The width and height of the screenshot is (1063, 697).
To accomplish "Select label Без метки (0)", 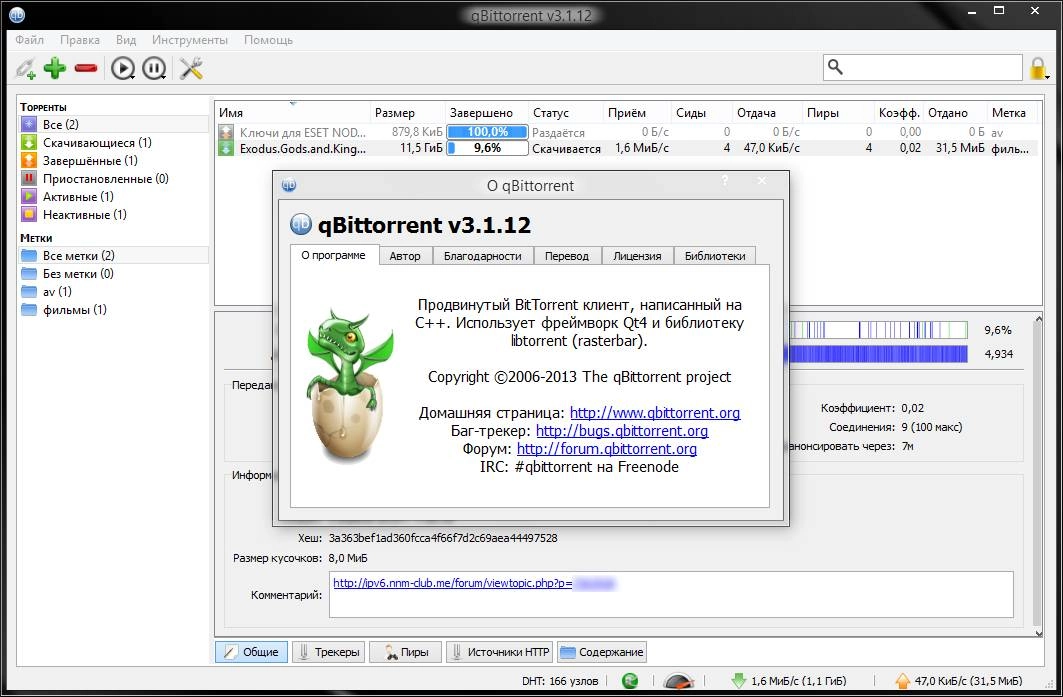I will (114, 273).
